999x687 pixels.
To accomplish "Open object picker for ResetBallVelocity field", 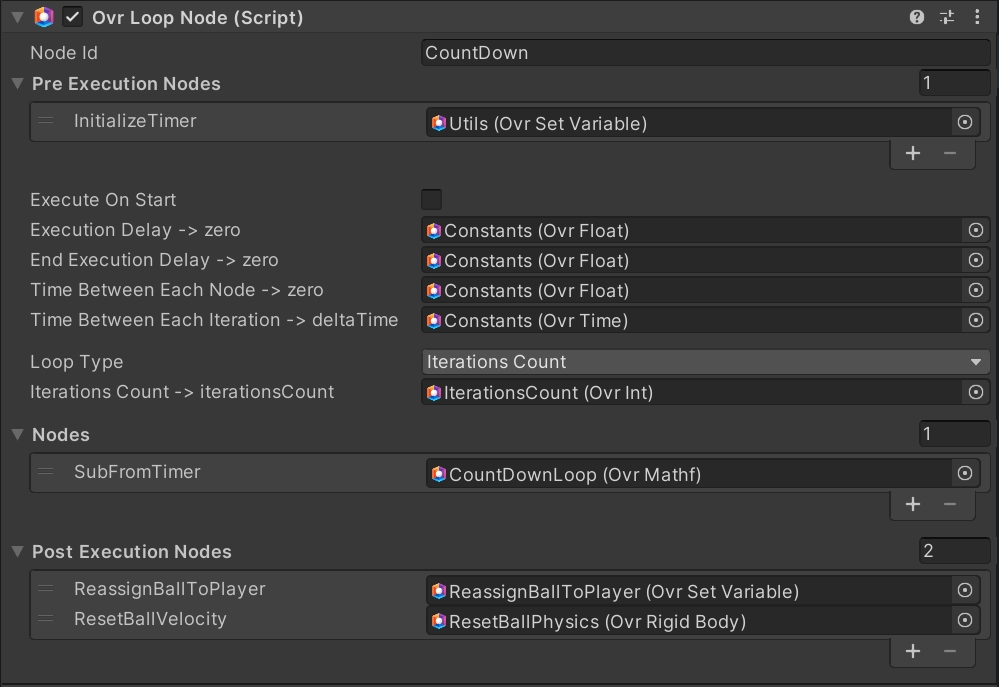I will [x=965, y=620].
